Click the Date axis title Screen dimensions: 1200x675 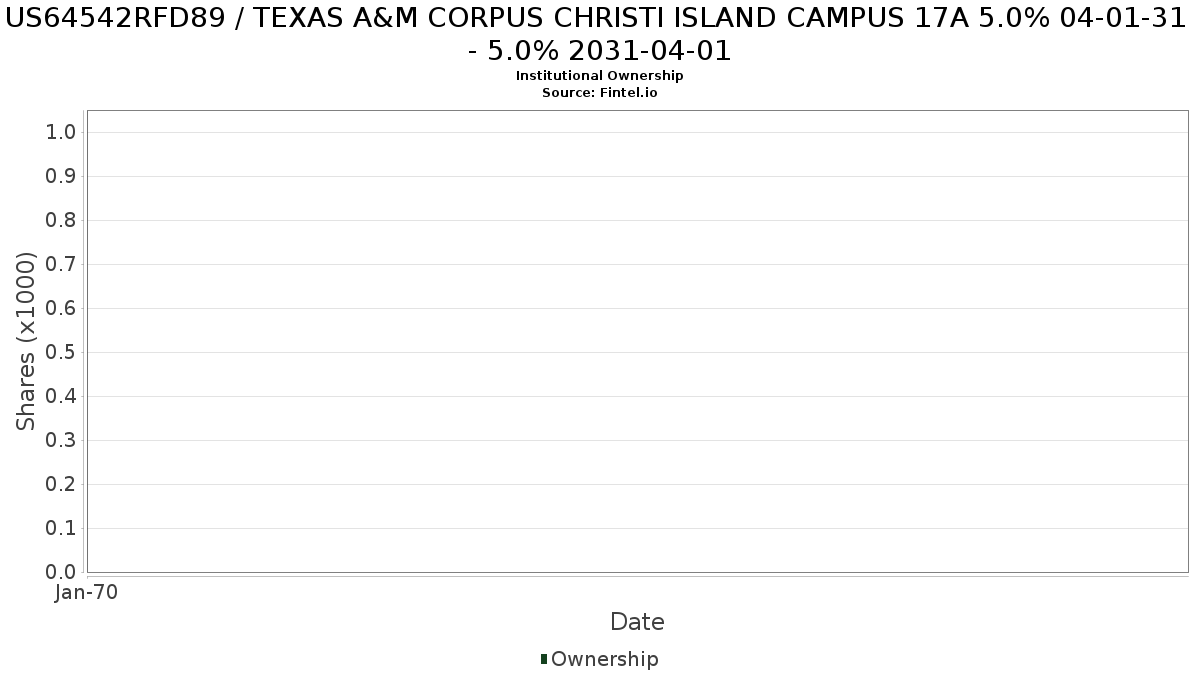(x=637, y=622)
